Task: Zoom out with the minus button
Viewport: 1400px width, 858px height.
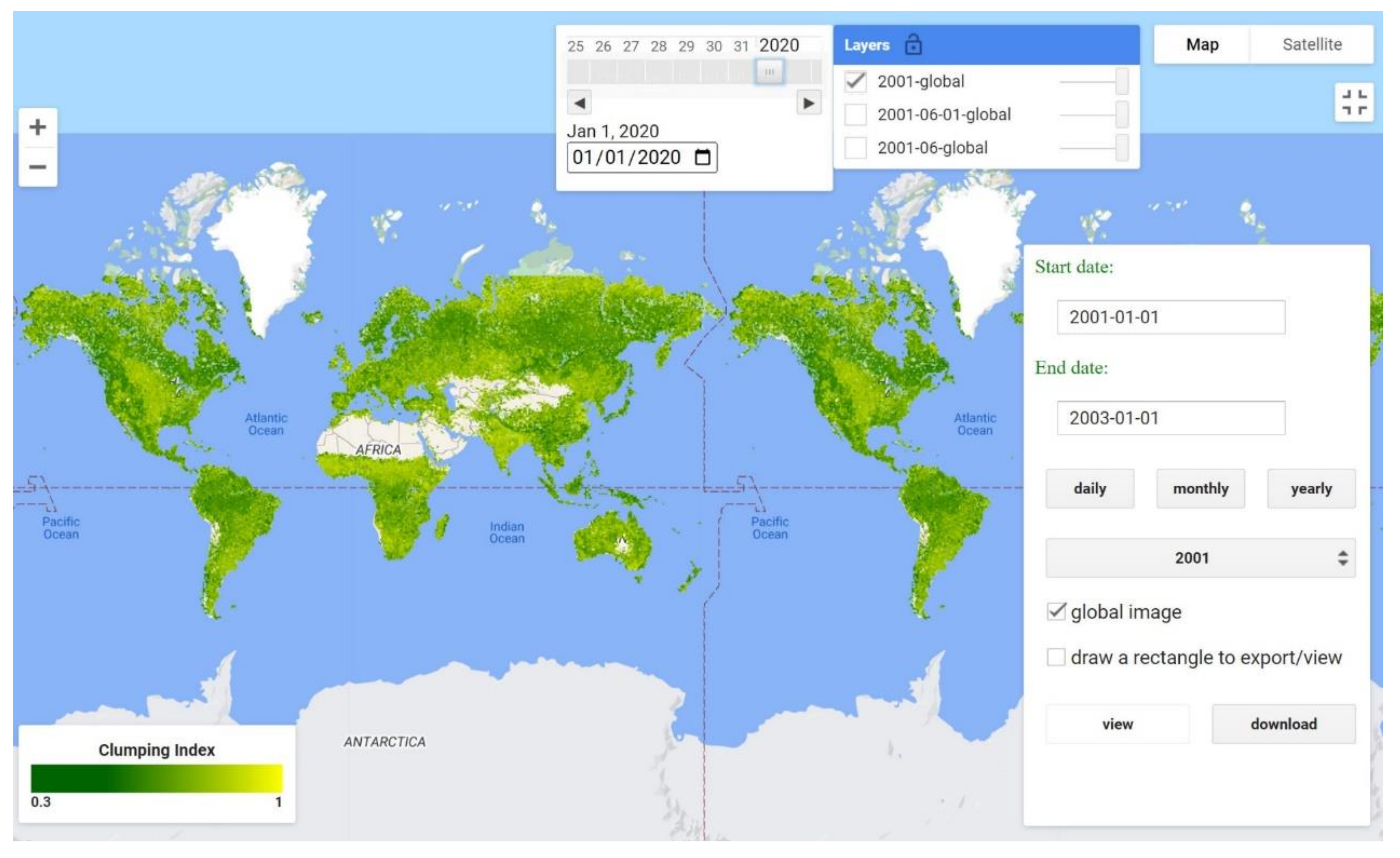Action: [x=38, y=167]
